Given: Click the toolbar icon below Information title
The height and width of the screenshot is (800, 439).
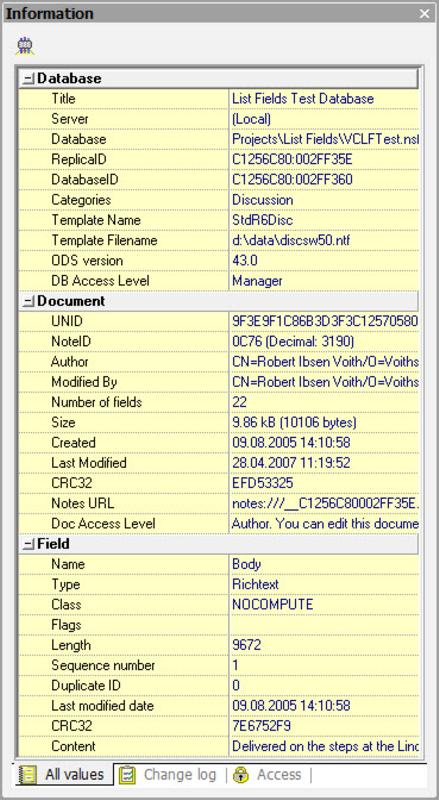Looking at the screenshot, I should click(x=24, y=46).
